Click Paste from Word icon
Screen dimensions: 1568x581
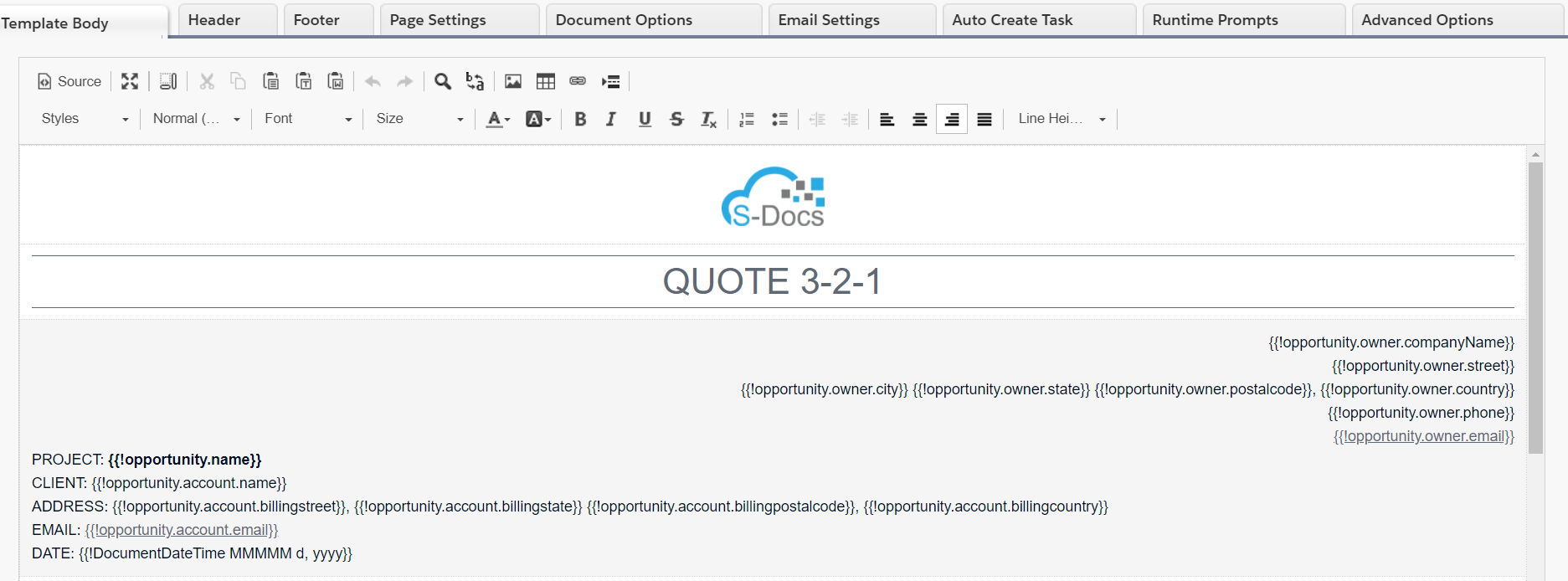click(336, 81)
